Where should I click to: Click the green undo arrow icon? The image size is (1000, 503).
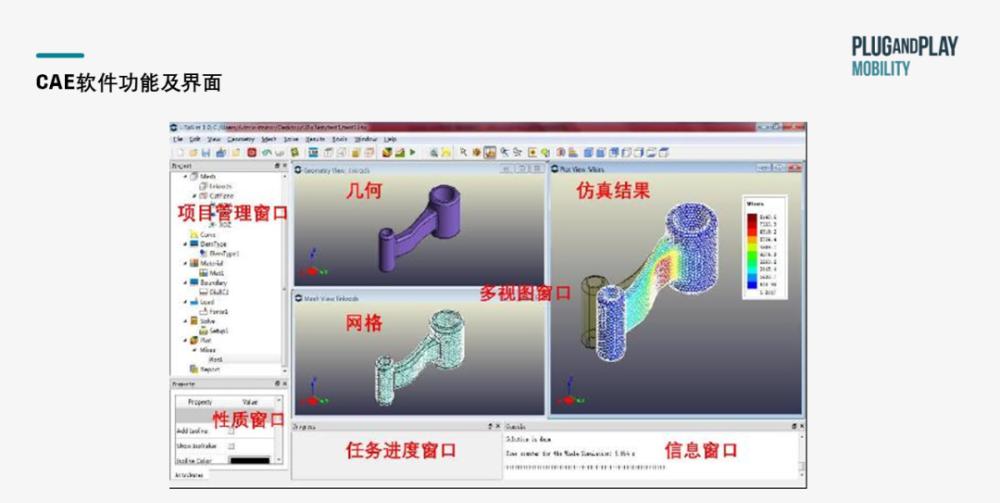click(267, 152)
